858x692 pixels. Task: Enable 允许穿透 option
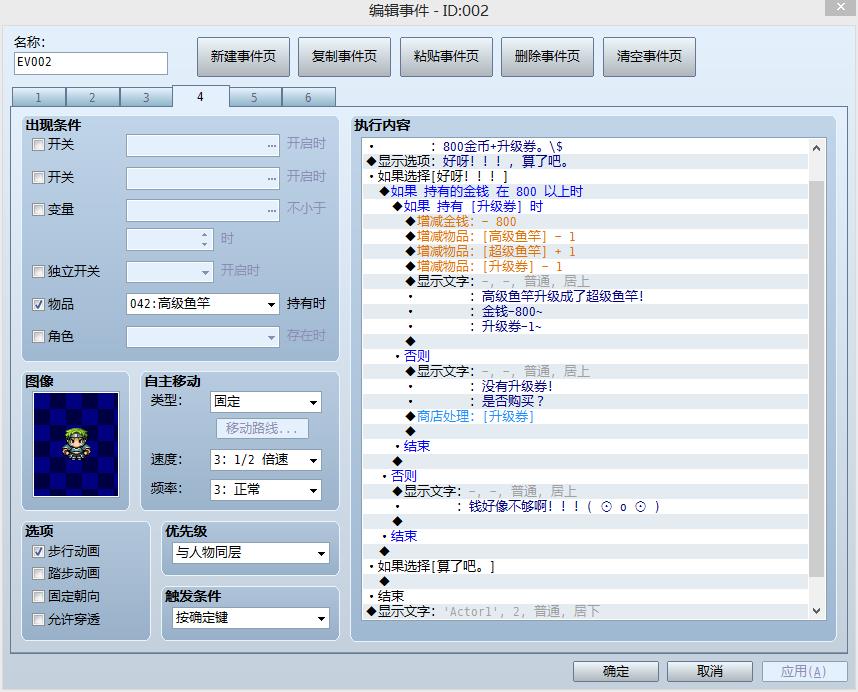(38, 619)
